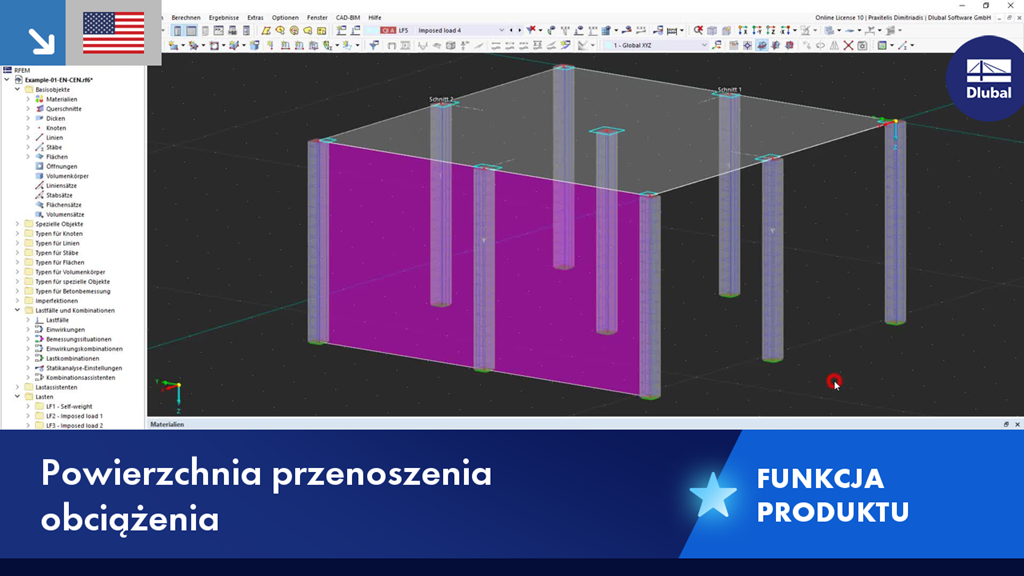
Task: Expand the Materialien tree node
Action: pos(28,99)
